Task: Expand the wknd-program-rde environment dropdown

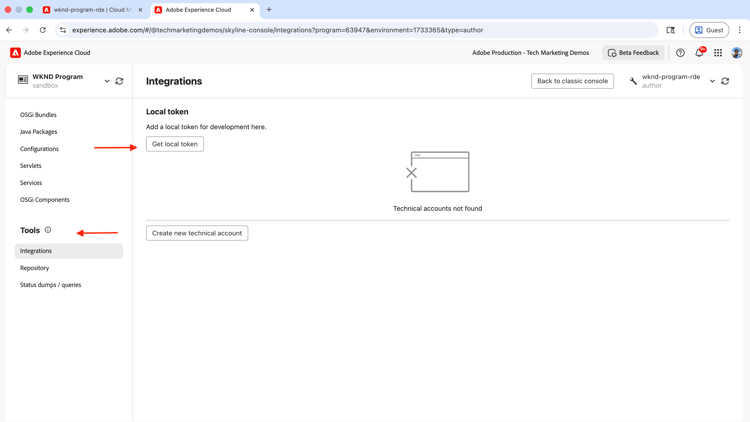Action: pyautogui.click(x=712, y=81)
